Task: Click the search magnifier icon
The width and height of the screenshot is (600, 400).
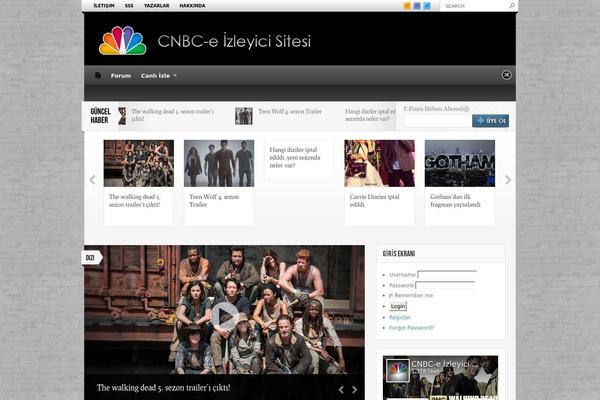Action: pos(512,5)
